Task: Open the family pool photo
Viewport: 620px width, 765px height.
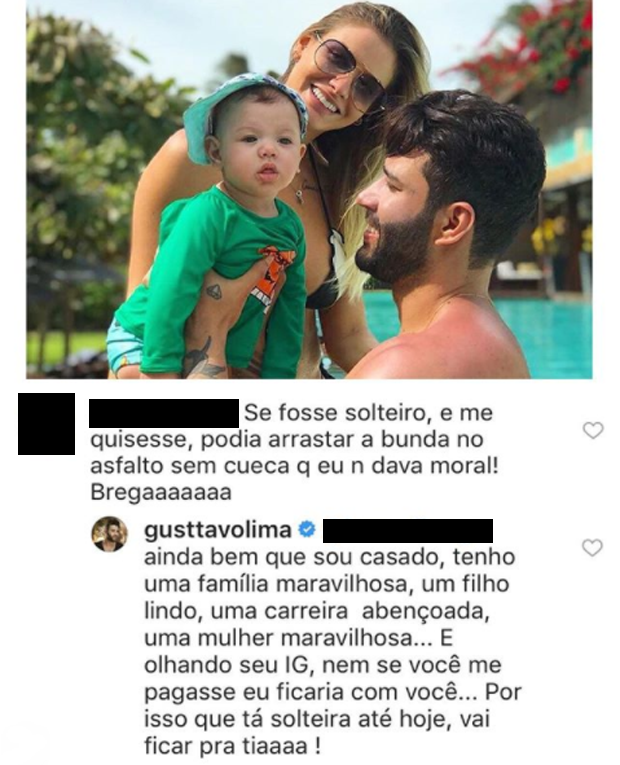Action: click(309, 189)
